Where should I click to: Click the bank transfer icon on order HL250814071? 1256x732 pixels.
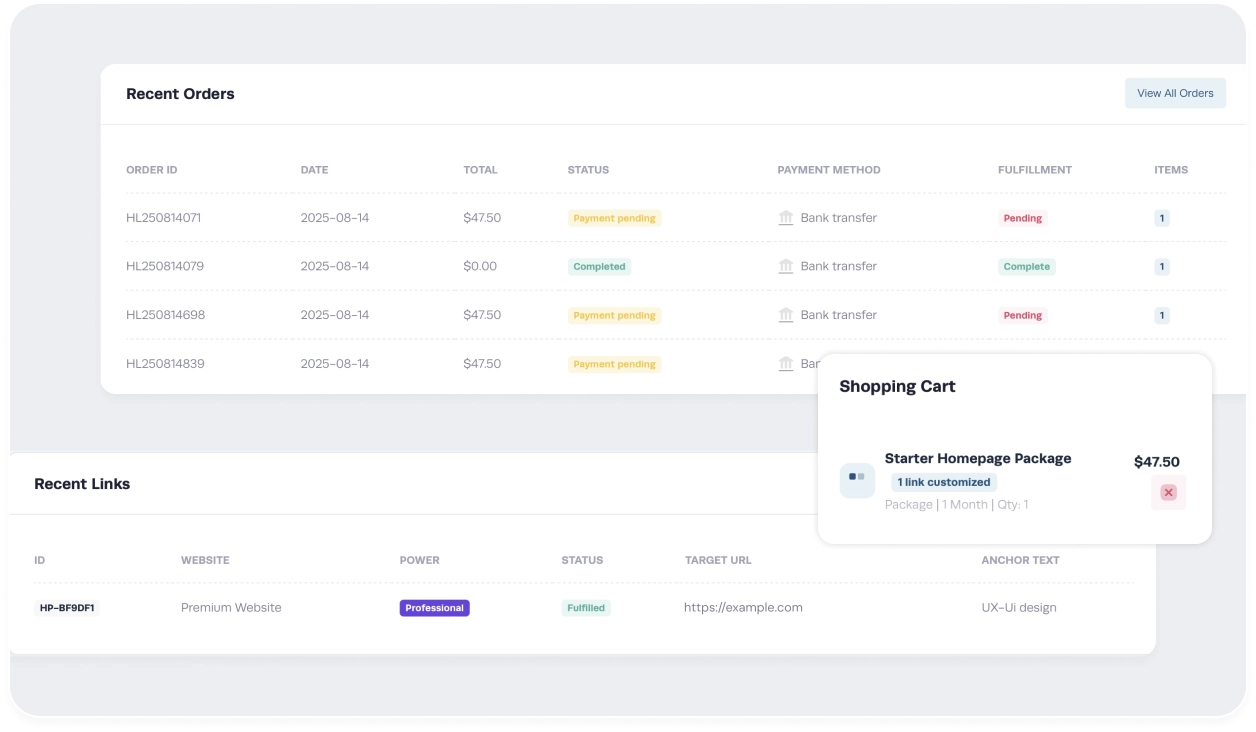click(786, 217)
